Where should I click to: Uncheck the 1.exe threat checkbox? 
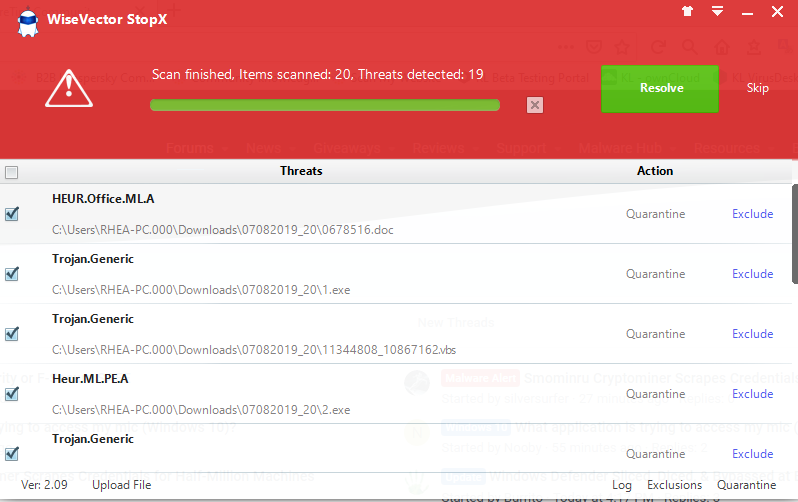(x=11, y=274)
